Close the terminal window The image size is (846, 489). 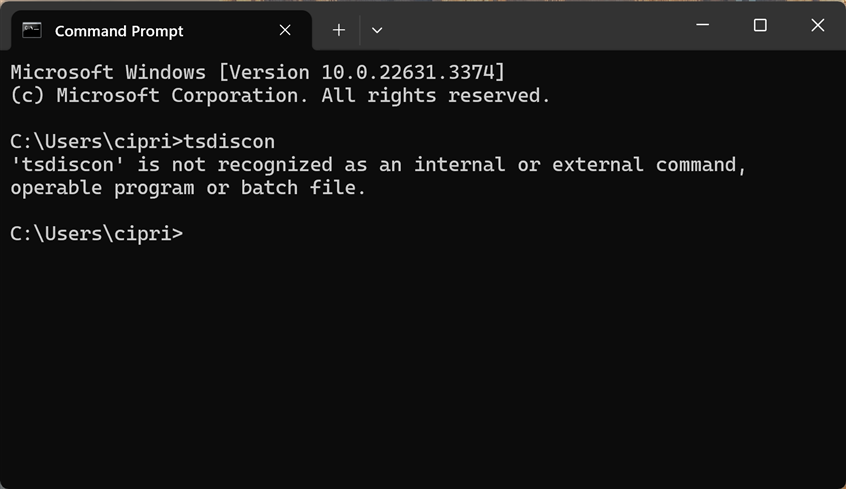(x=817, y=26)
